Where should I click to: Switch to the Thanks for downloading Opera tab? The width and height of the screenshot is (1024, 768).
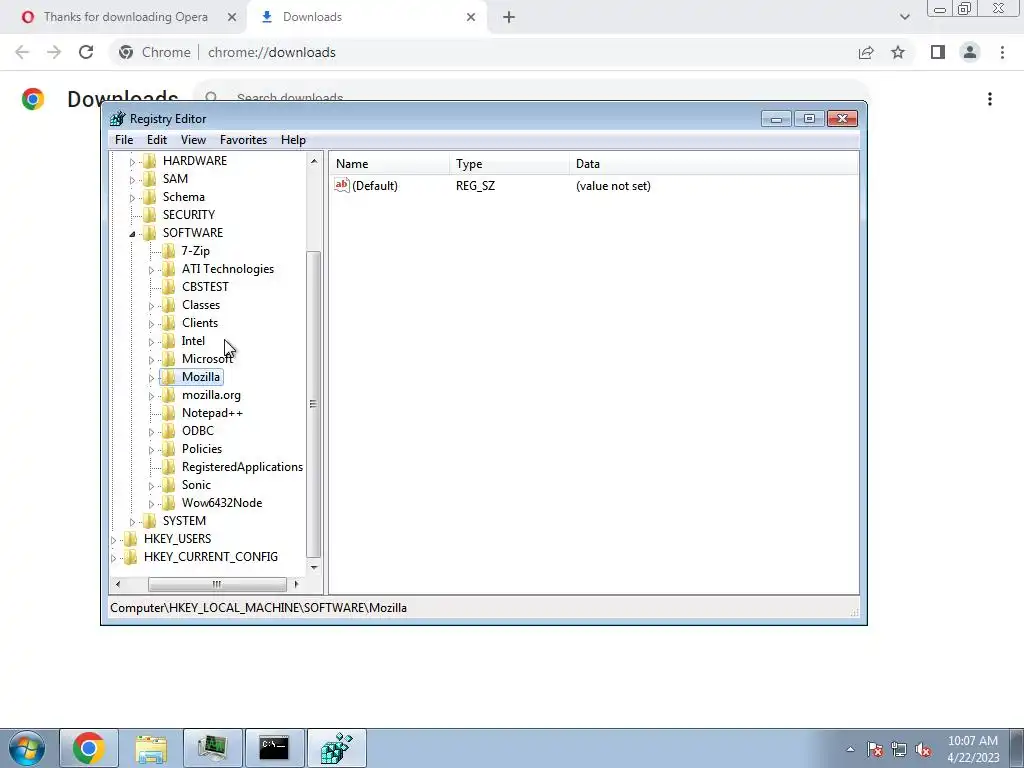124,17
